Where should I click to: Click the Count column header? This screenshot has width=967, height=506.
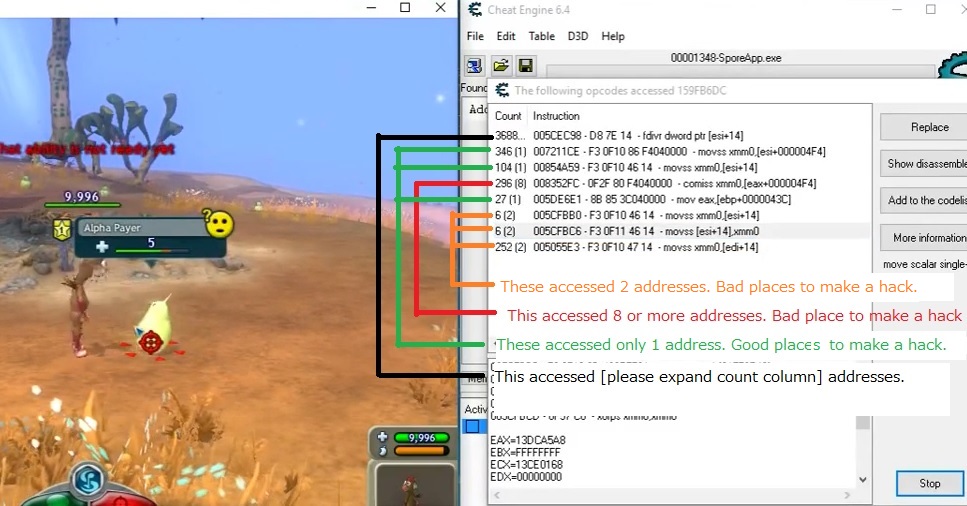508,116
